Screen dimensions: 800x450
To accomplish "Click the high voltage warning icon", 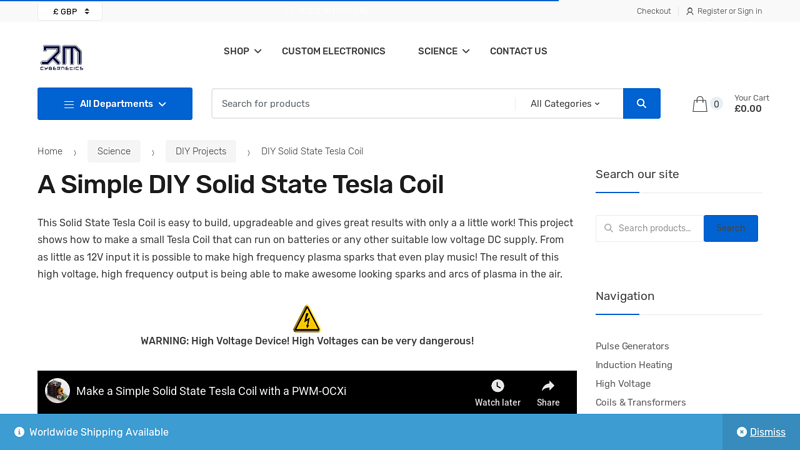I will click(307, 319).
